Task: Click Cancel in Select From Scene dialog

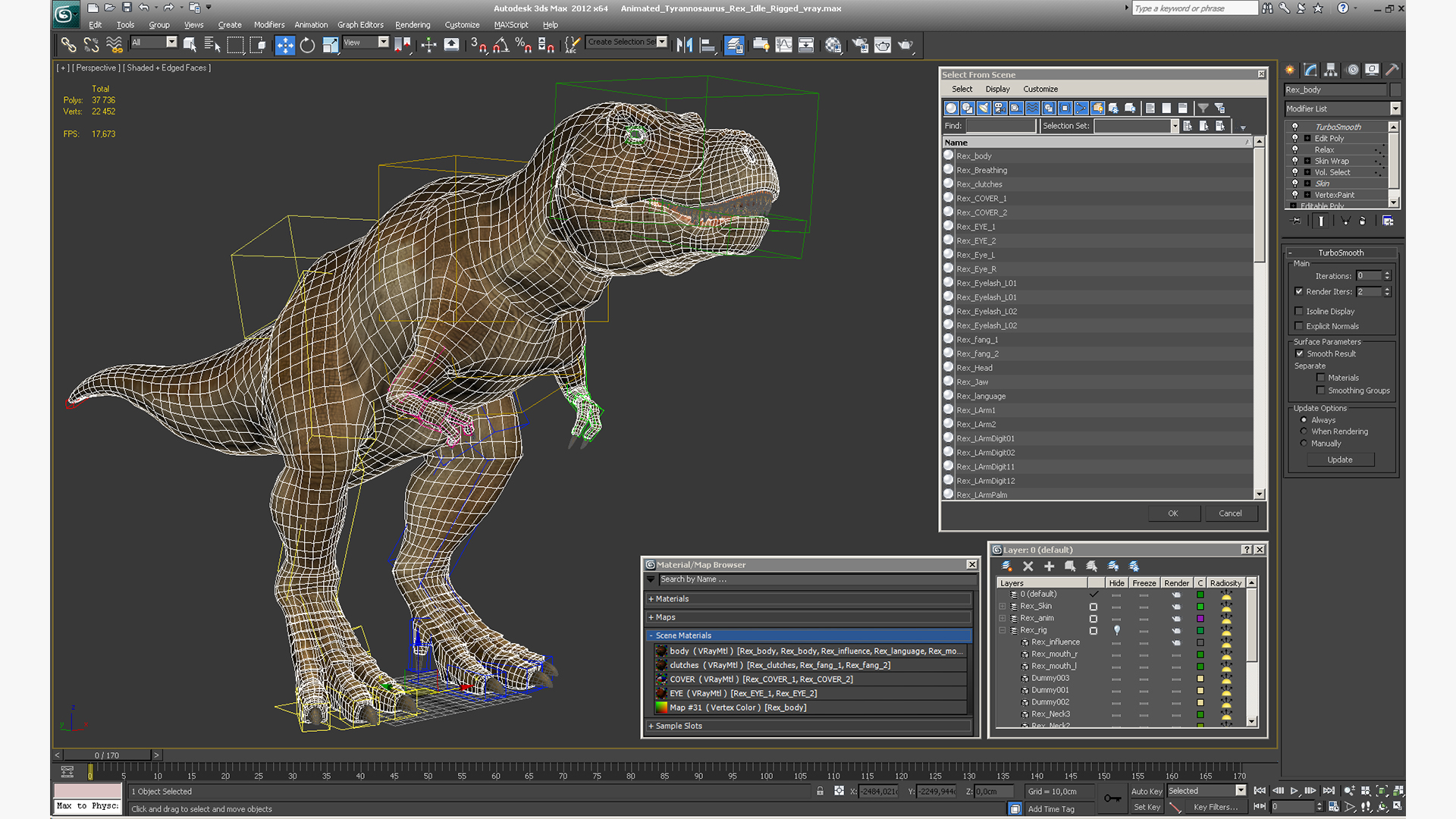Action: point(1230,513)
